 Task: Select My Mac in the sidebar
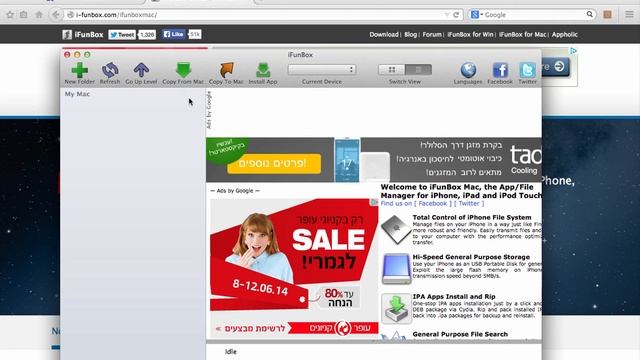pos(77,94)
